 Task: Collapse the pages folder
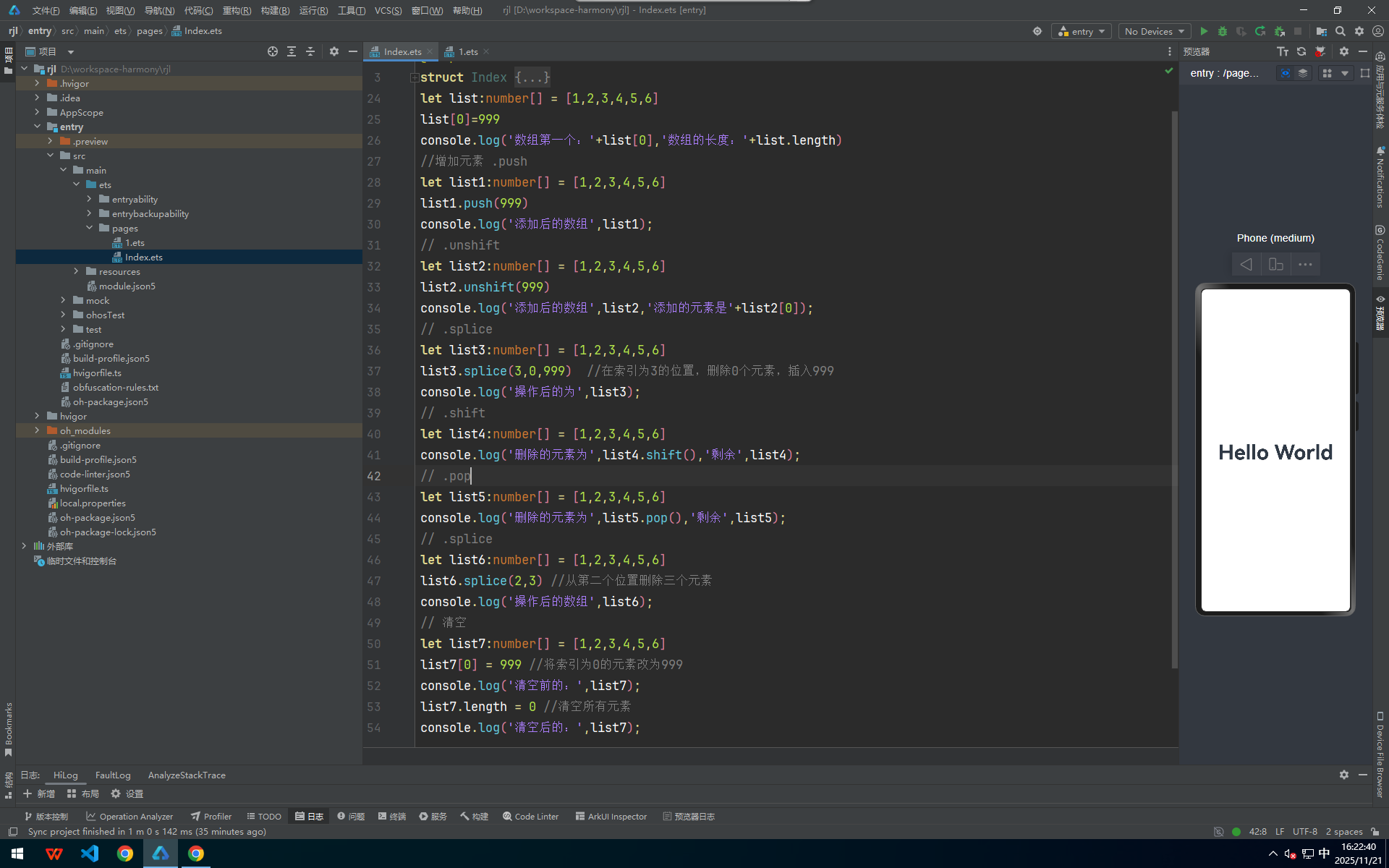click(90, 228)
